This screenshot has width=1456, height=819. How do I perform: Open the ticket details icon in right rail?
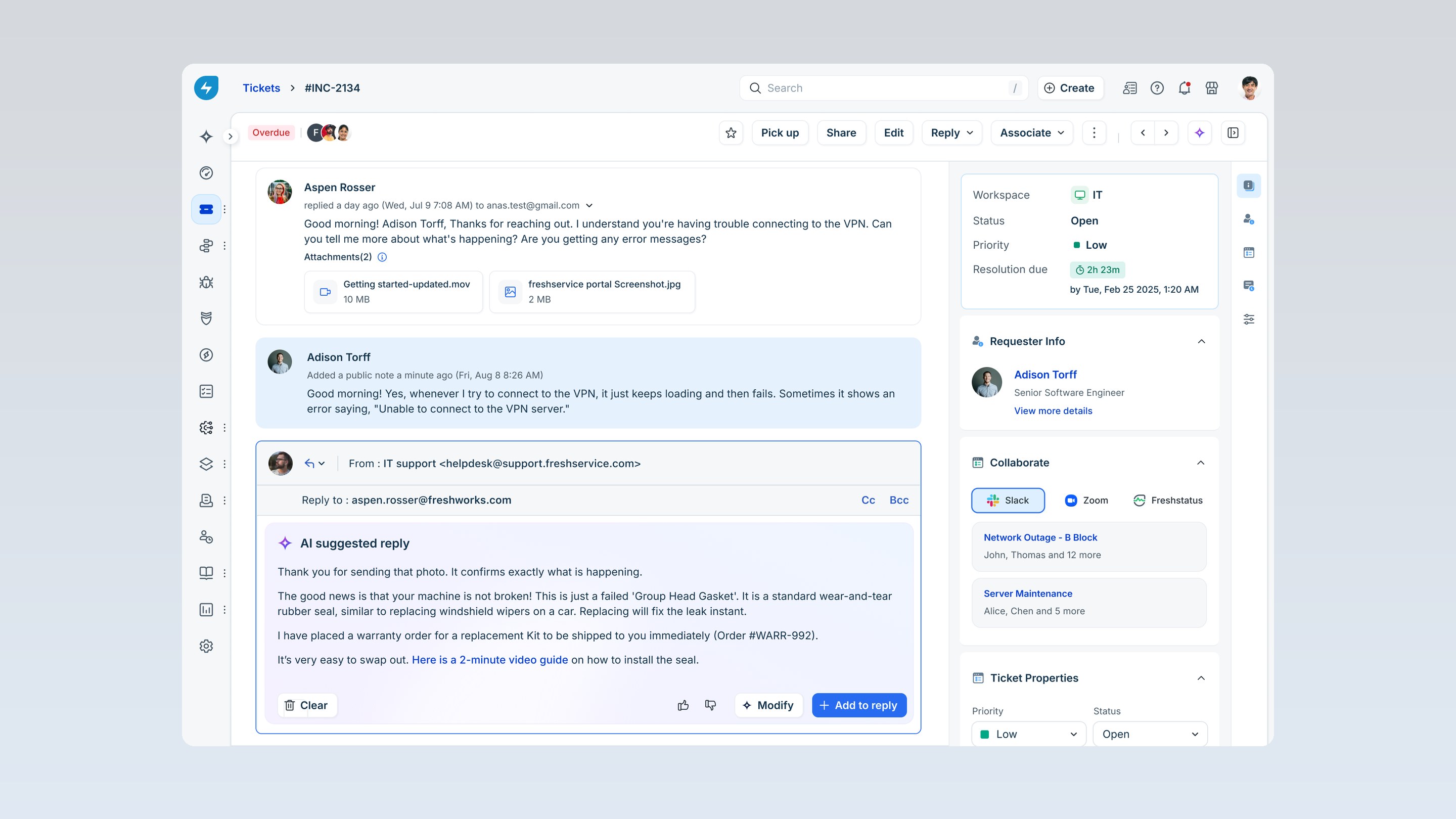point(1249,186)
